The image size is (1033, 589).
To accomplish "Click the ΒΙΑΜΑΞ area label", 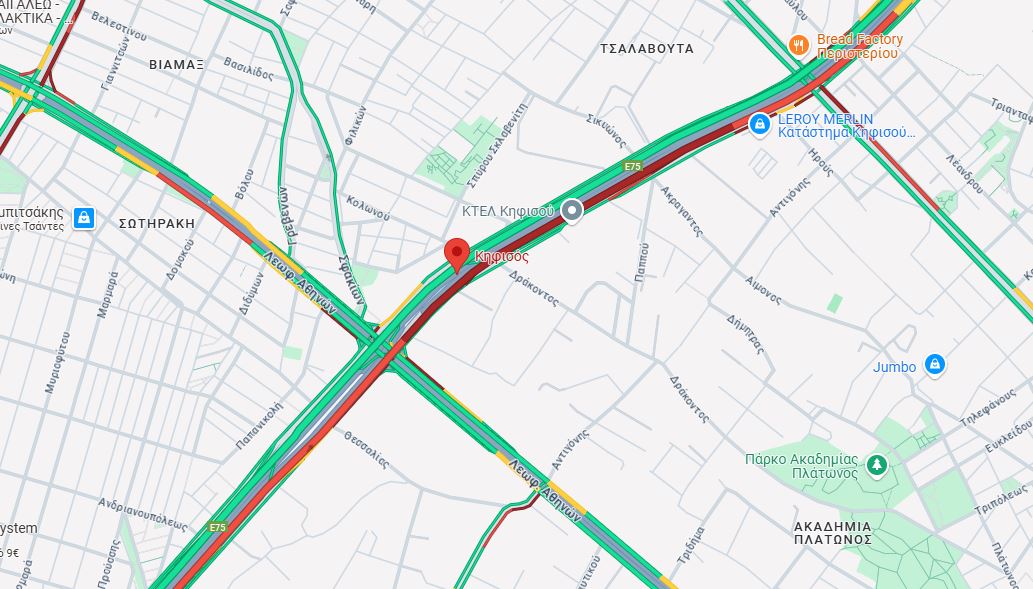I will (176, 65).
